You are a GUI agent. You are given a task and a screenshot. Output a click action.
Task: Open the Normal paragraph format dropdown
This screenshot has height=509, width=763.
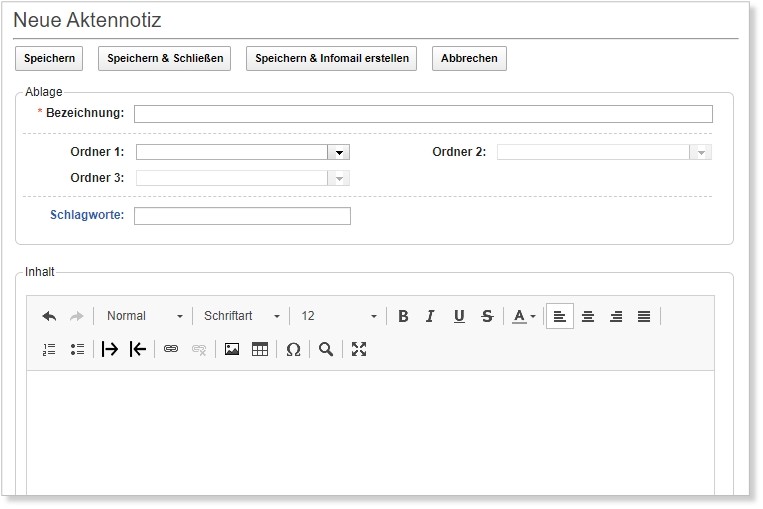(x=145, y=316)
